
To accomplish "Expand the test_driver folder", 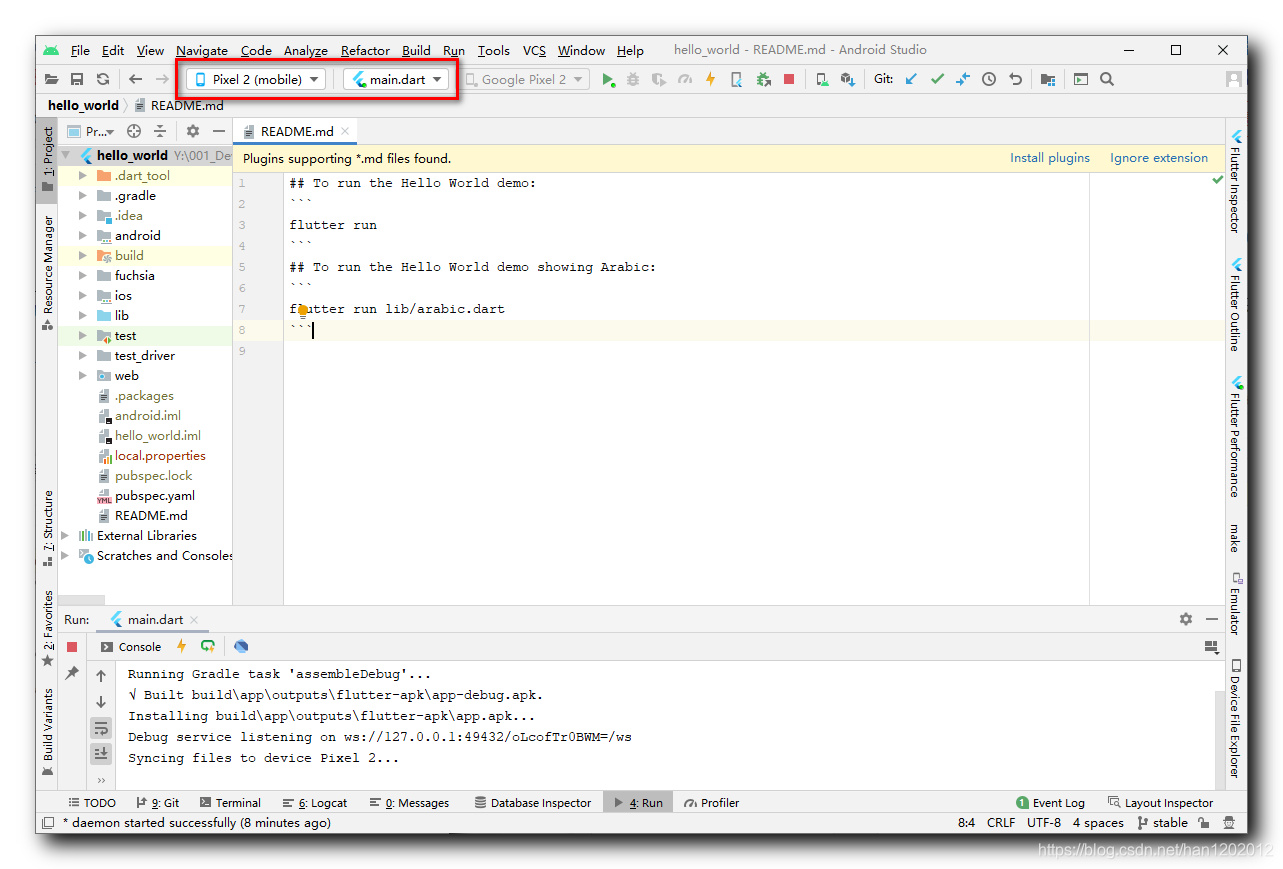I will point(82,356).
